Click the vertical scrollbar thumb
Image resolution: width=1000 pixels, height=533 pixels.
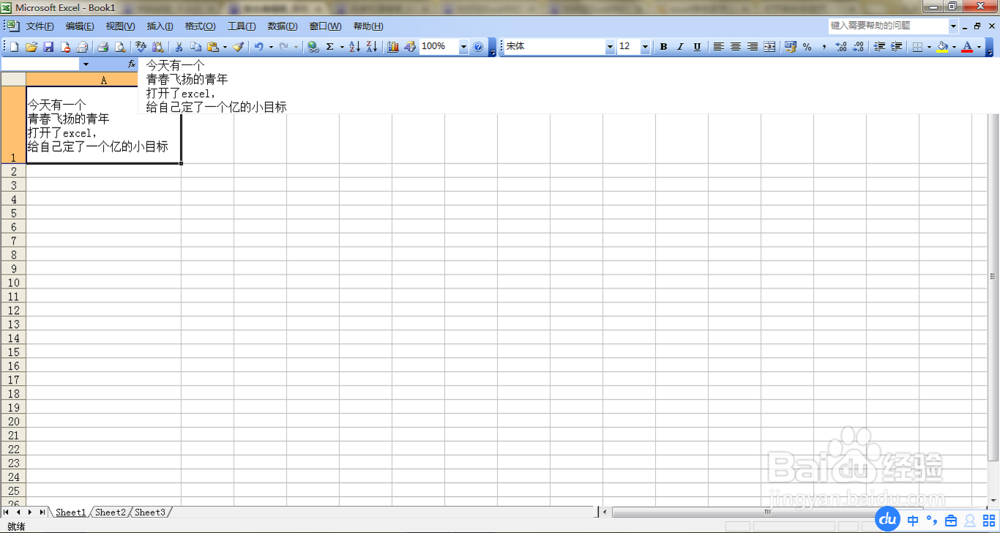click(x=992, y=287)
